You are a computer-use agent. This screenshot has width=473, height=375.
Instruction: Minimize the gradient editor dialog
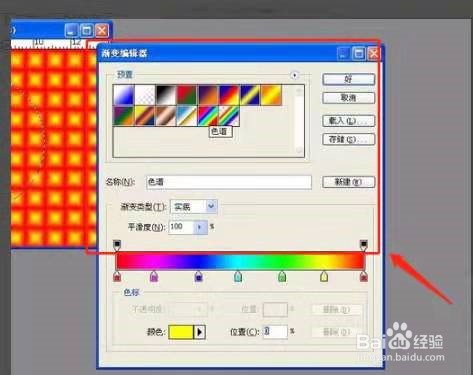344,54
